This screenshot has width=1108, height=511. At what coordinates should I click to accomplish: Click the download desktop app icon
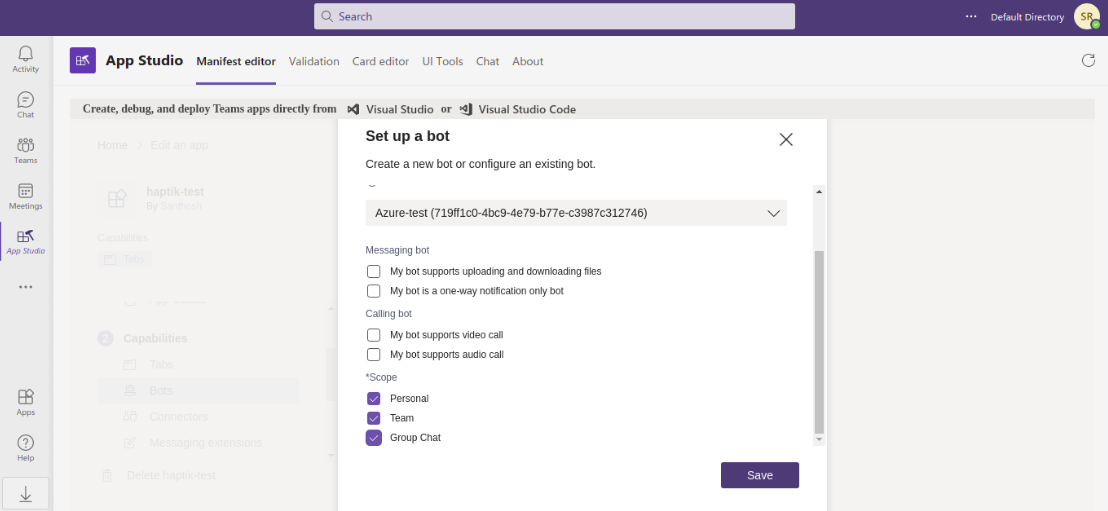tap(25, 494)
